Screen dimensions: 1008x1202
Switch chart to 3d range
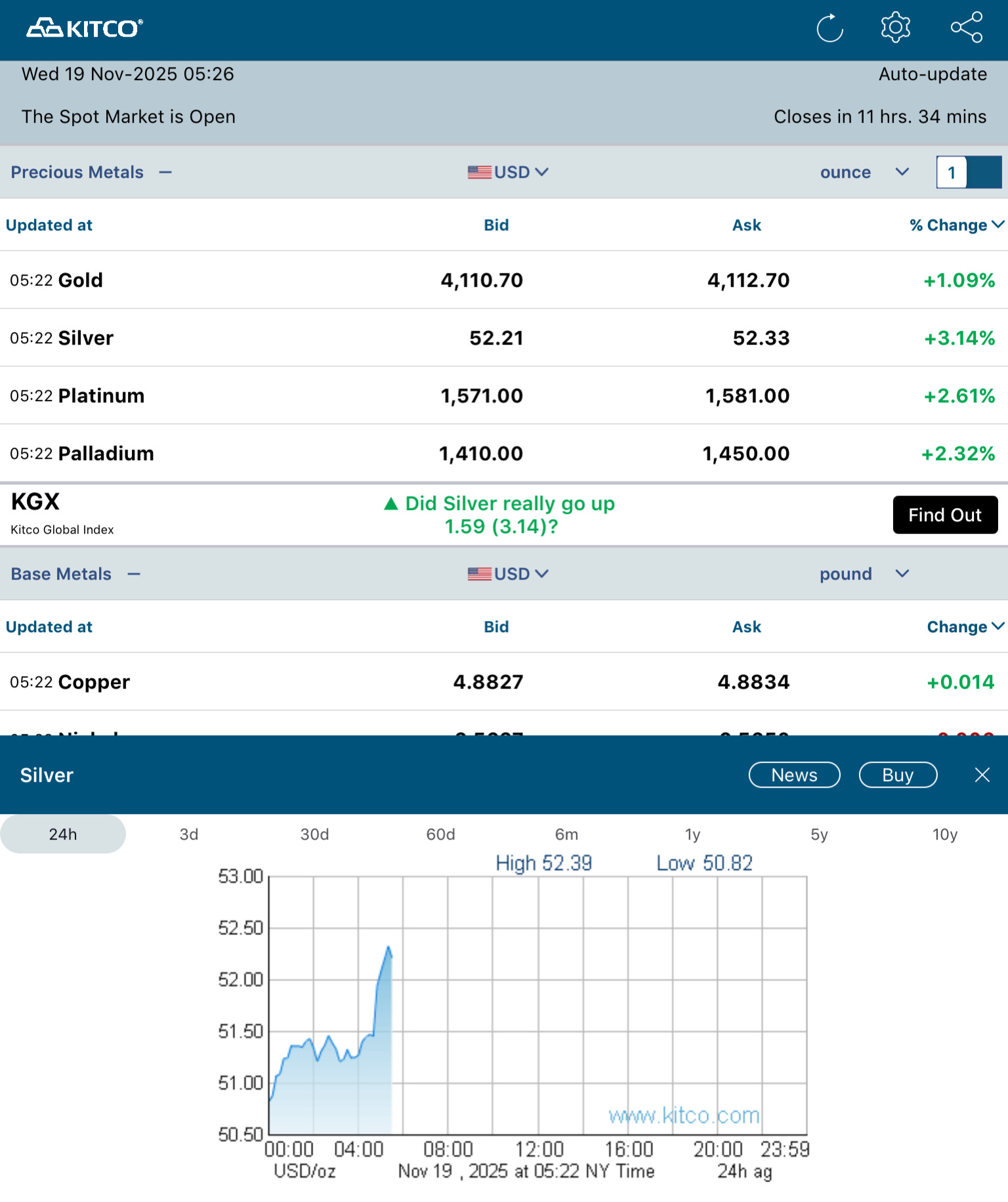[x=189, y=834]
